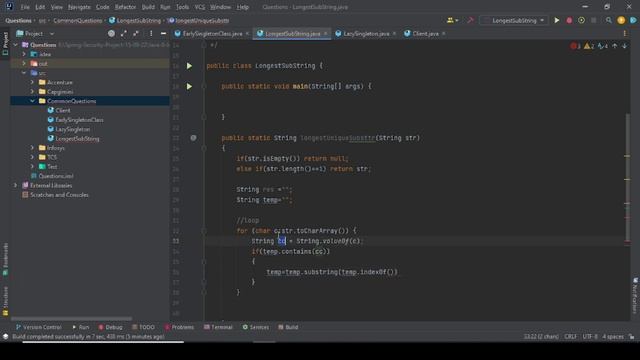Collapse the src folder
This screenshot has height=360, width=640.
(x=24, y=73)
